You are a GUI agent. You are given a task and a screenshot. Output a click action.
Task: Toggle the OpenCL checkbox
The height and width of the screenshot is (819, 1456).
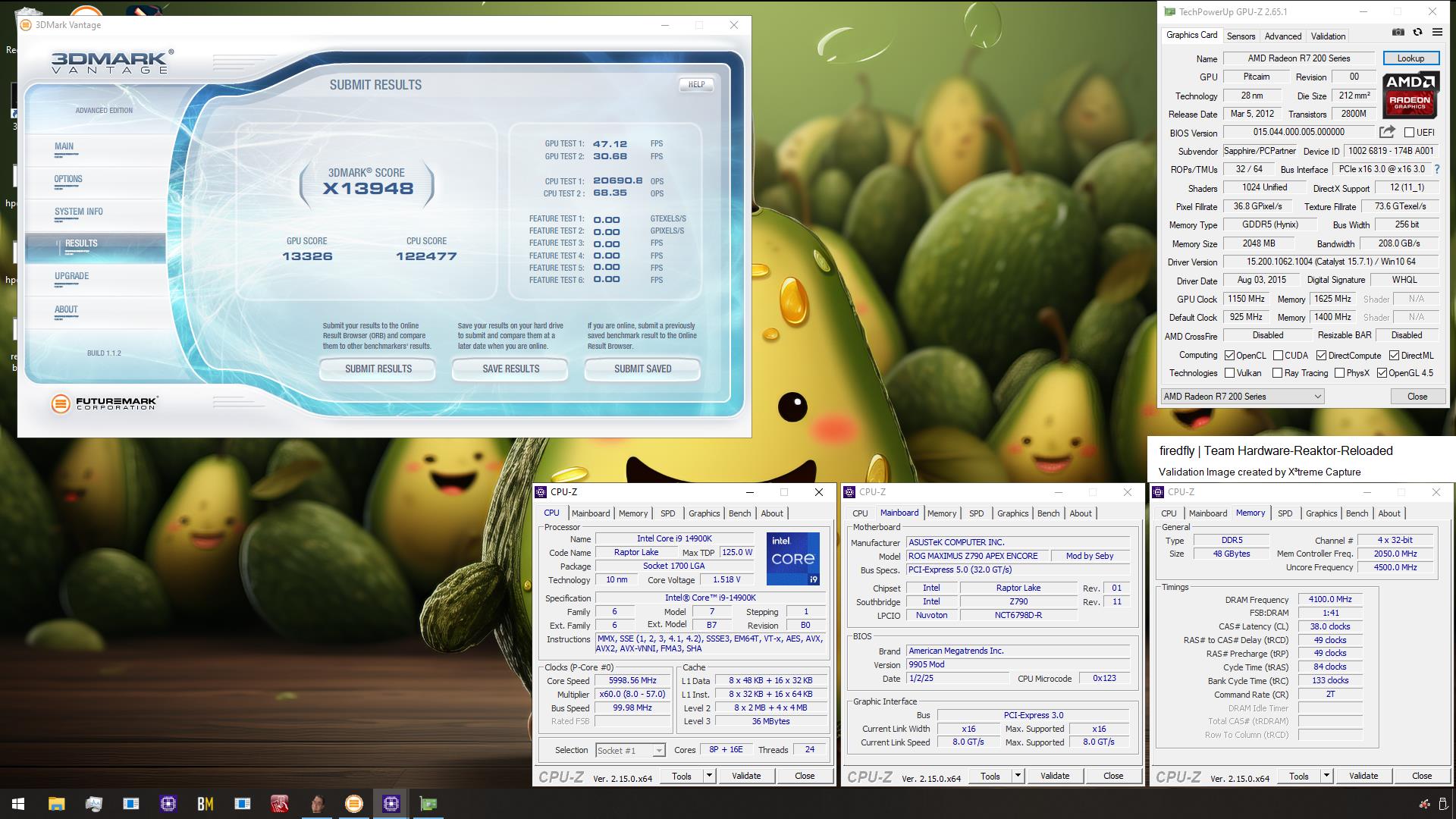[1229, 355]
